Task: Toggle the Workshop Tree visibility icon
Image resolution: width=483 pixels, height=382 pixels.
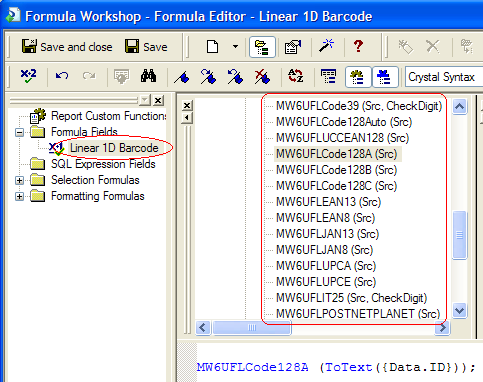Action: (262, 47)
